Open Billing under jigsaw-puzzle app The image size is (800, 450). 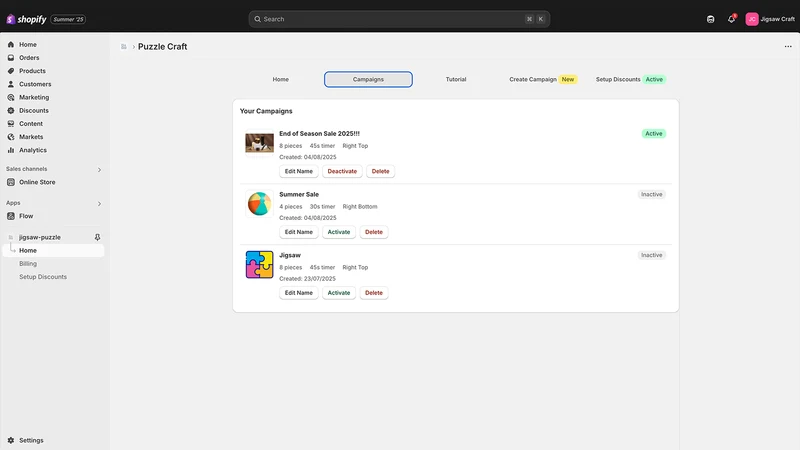28,264
